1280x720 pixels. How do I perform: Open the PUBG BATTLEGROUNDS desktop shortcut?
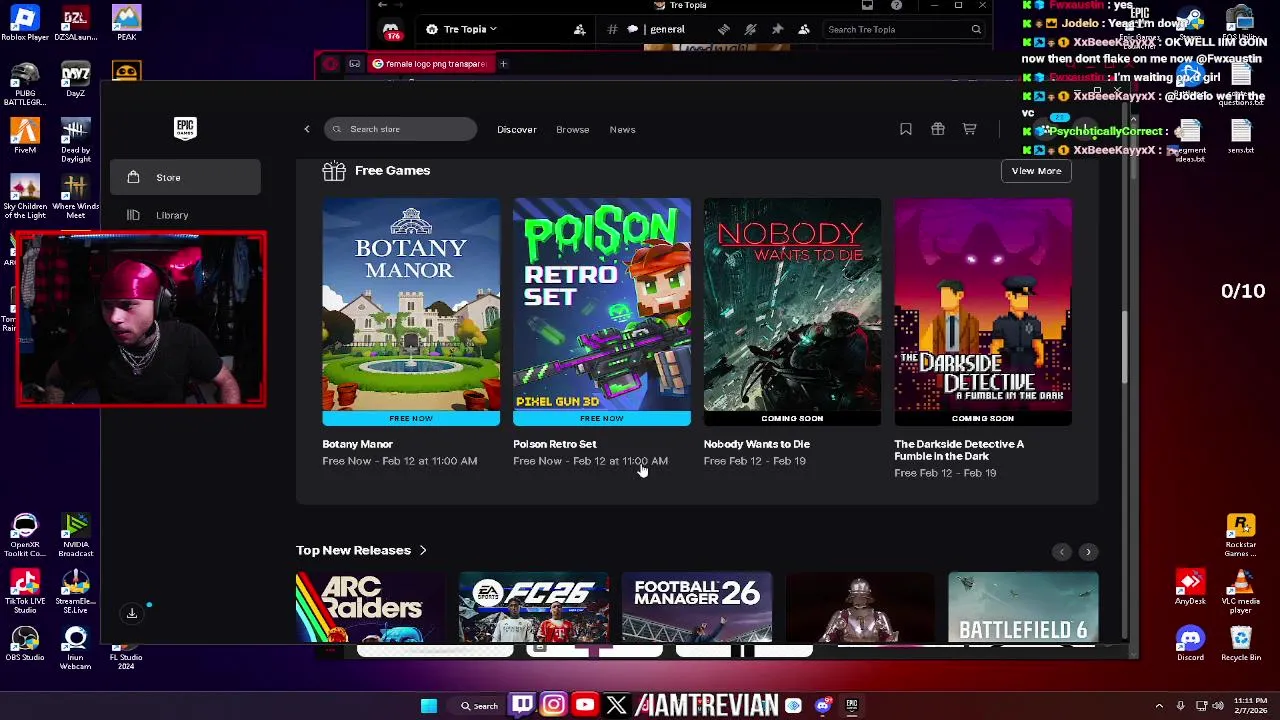[25, 84]
